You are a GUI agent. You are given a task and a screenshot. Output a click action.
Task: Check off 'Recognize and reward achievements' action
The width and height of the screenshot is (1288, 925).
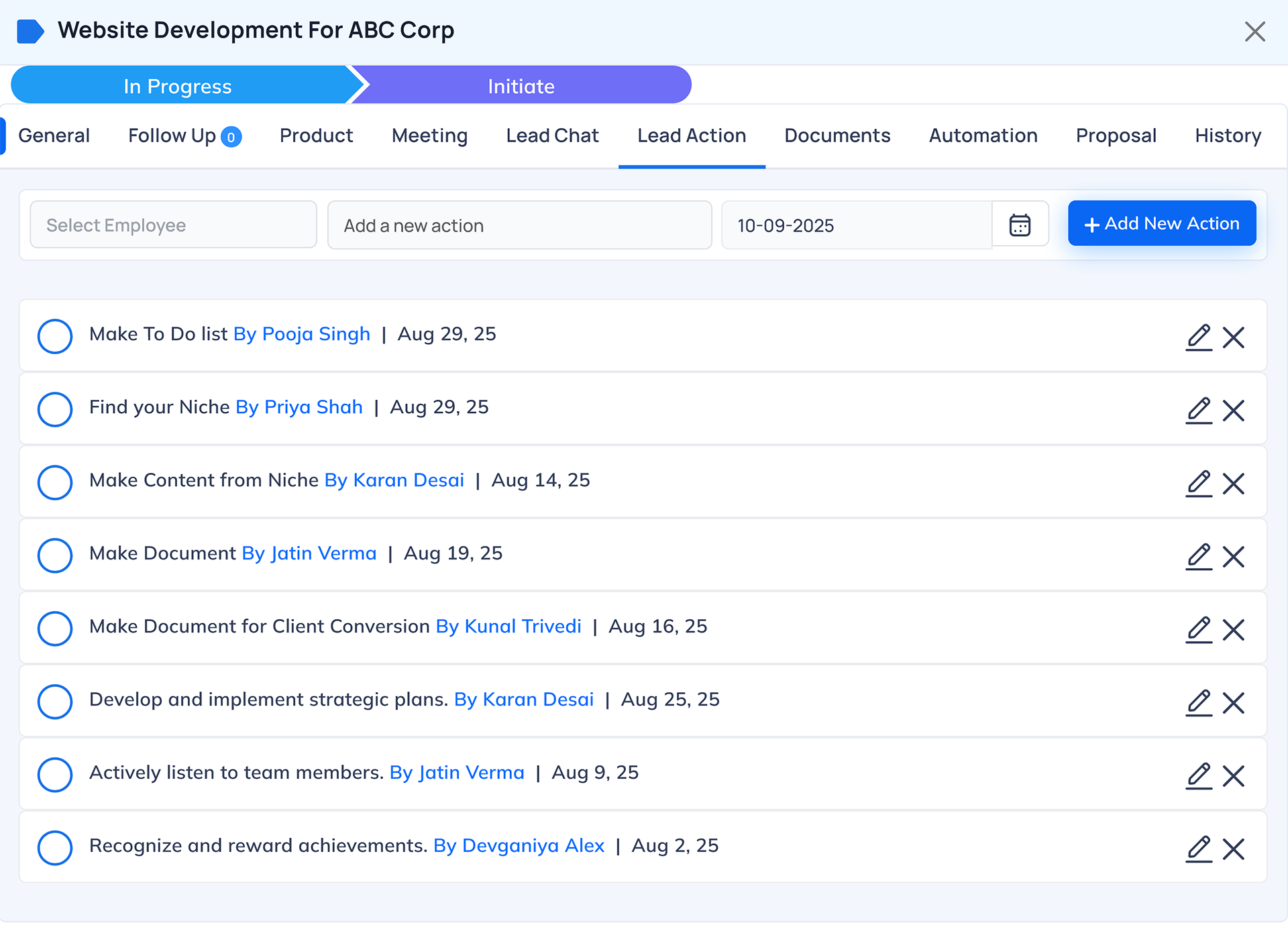[x=55, y=848]
